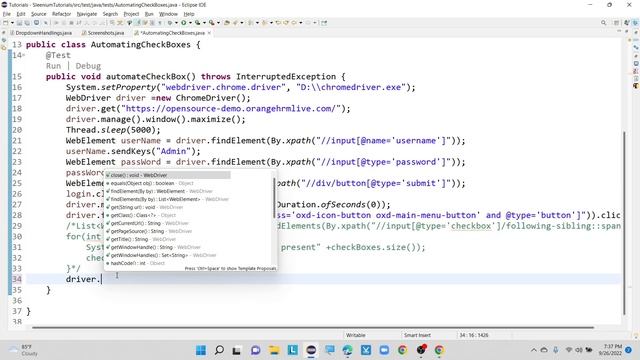This screenshot has height=360, width=640.
Task: Open the File menu
Action: (x=7, y=14)
